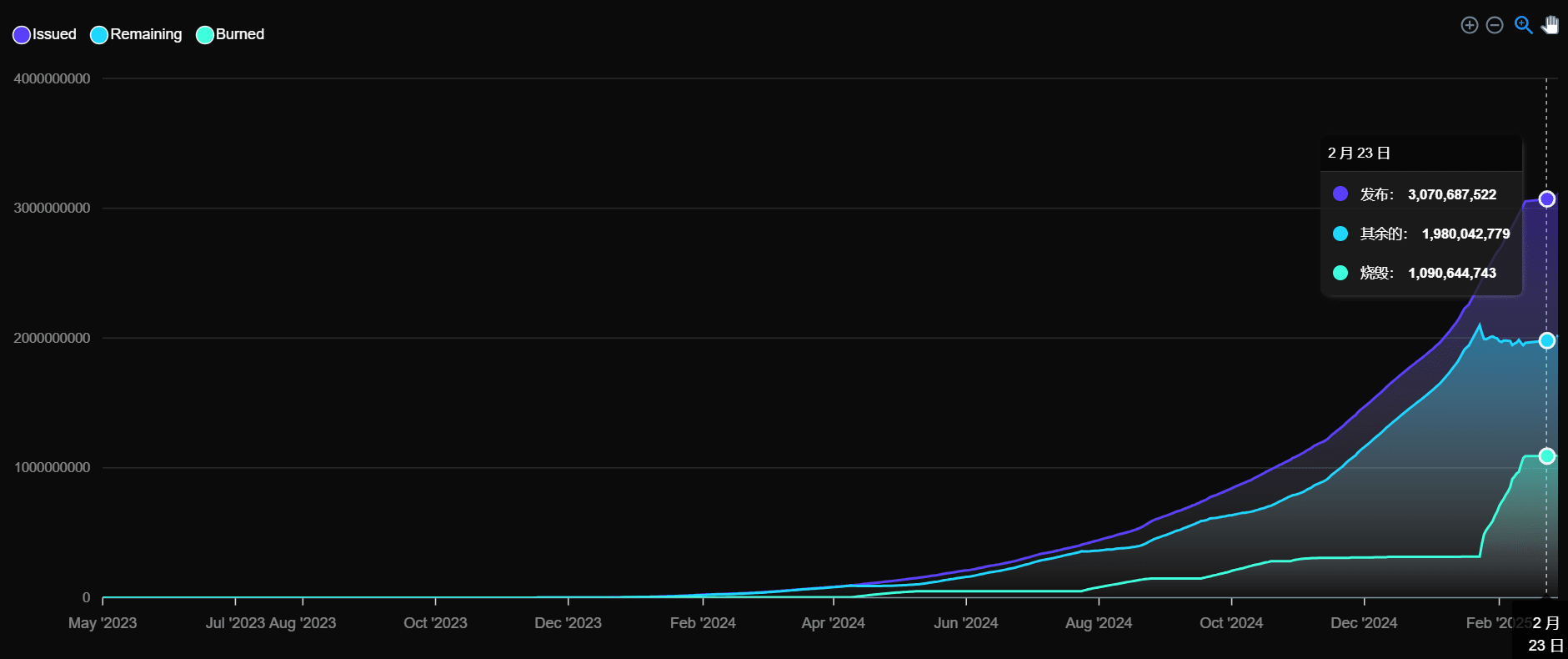
Task: Click the issued value 3,070,687,522 in tooltip
Action: coord(1452,194)
